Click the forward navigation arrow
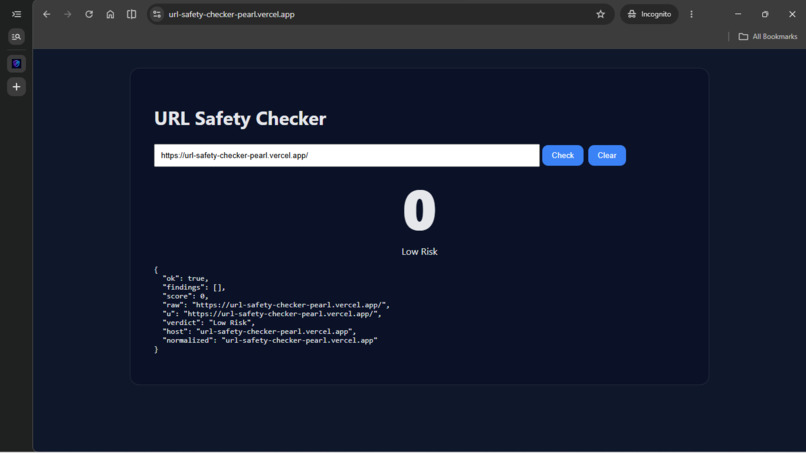Image resolution: width=806 pixels, height=453 pixels. pyautogui.click(x=68, y=14)
